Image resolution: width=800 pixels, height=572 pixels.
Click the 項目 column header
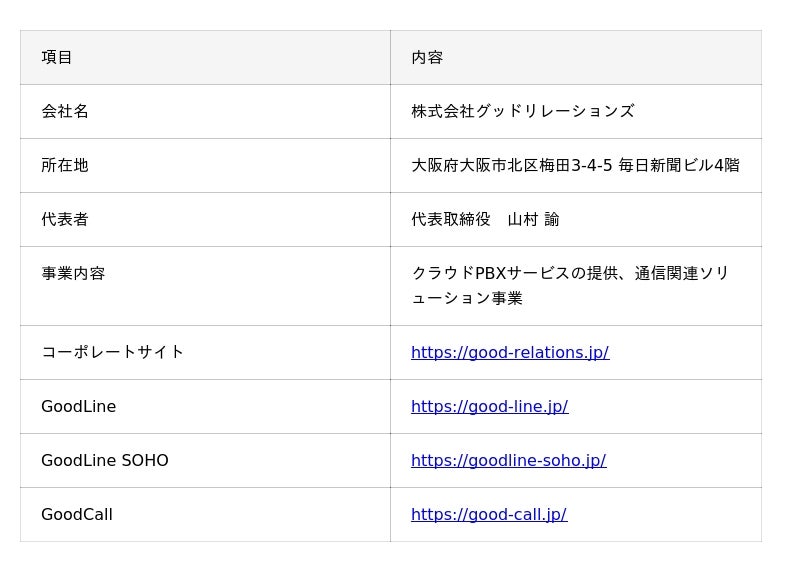click(x=57, y=58)
